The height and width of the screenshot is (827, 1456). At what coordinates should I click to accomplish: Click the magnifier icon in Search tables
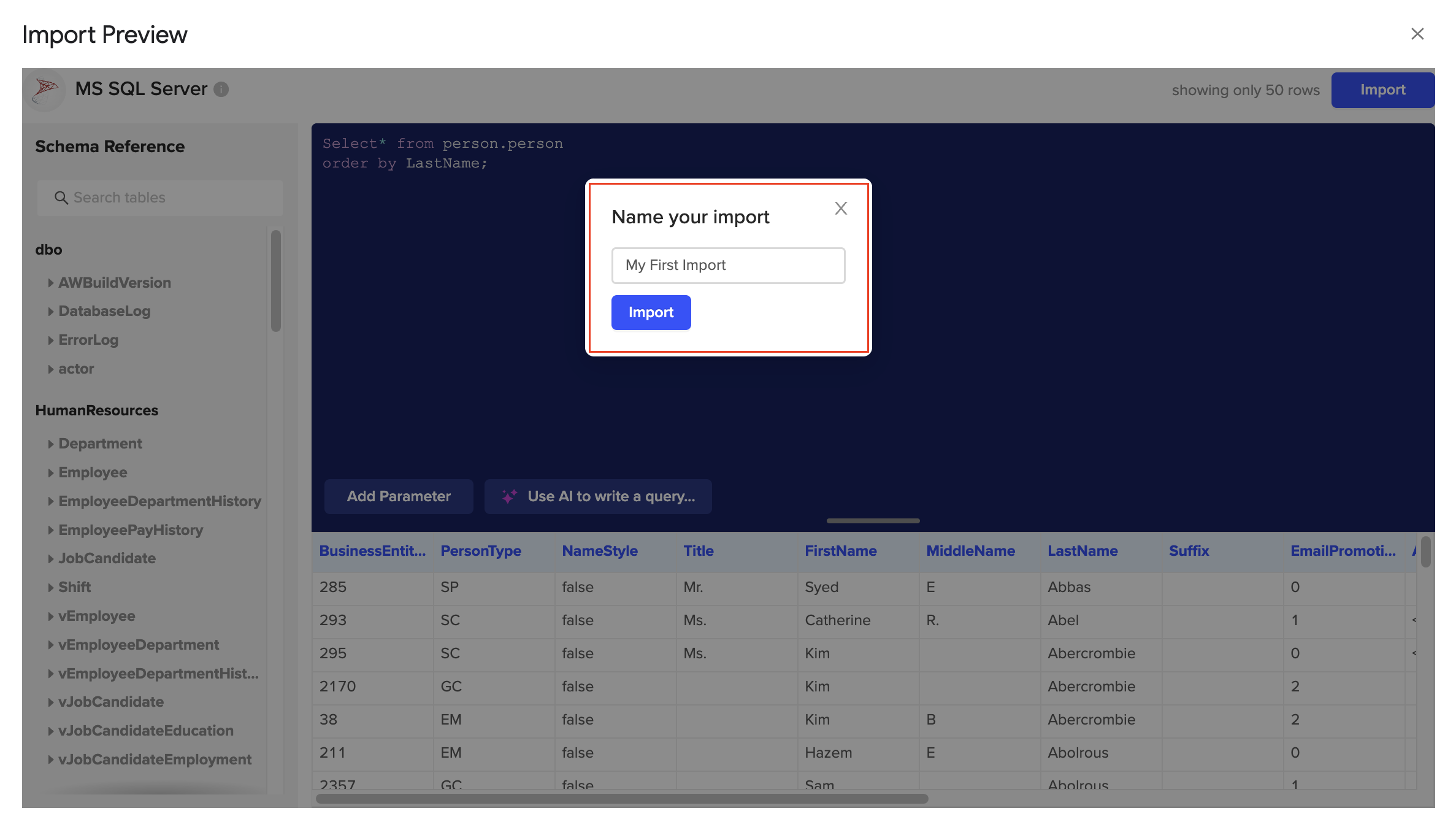61,198
